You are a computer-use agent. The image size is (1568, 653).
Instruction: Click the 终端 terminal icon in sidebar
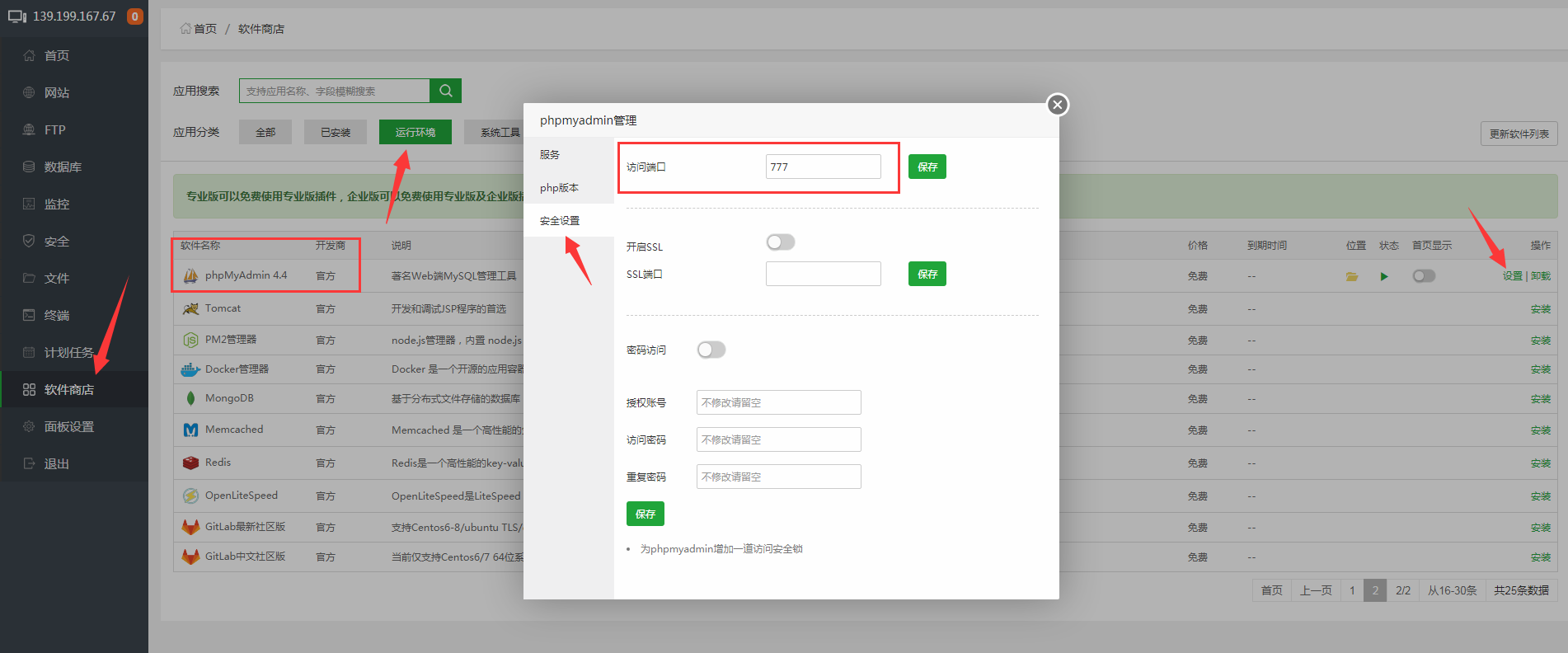pos(29,315)
